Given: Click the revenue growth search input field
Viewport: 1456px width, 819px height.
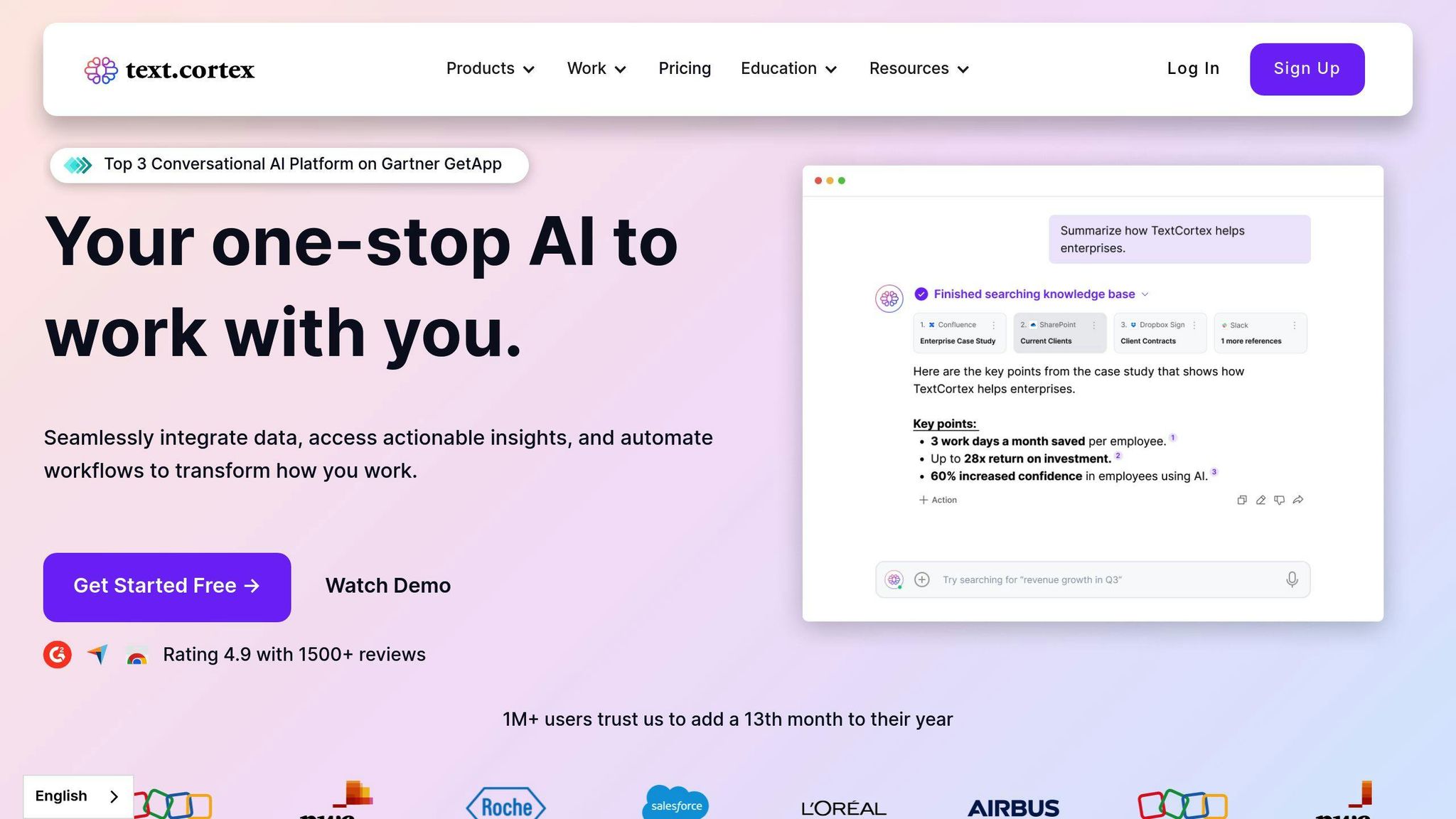Looking at the screenshot, I should pyautogui.click(x=1093, y=579).
